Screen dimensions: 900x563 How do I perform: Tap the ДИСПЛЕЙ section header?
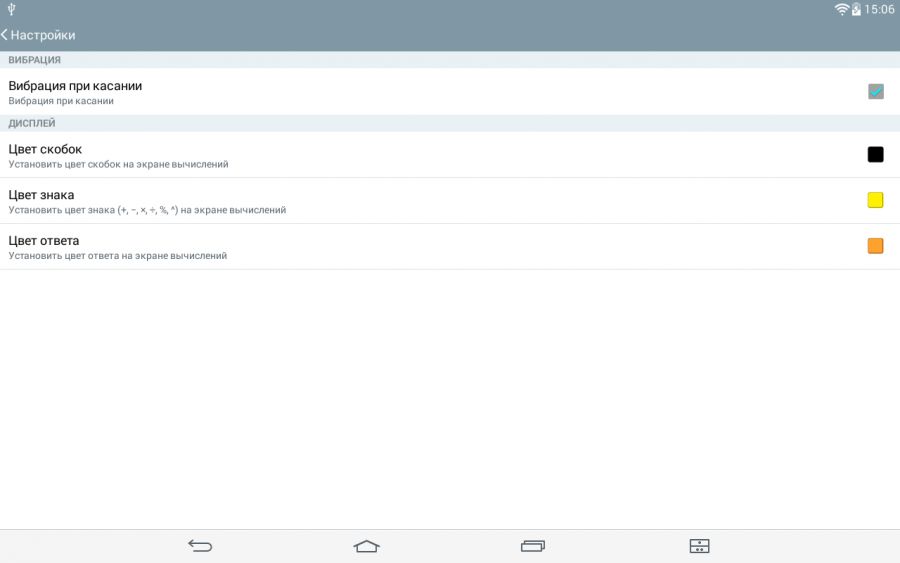[32, 123]
